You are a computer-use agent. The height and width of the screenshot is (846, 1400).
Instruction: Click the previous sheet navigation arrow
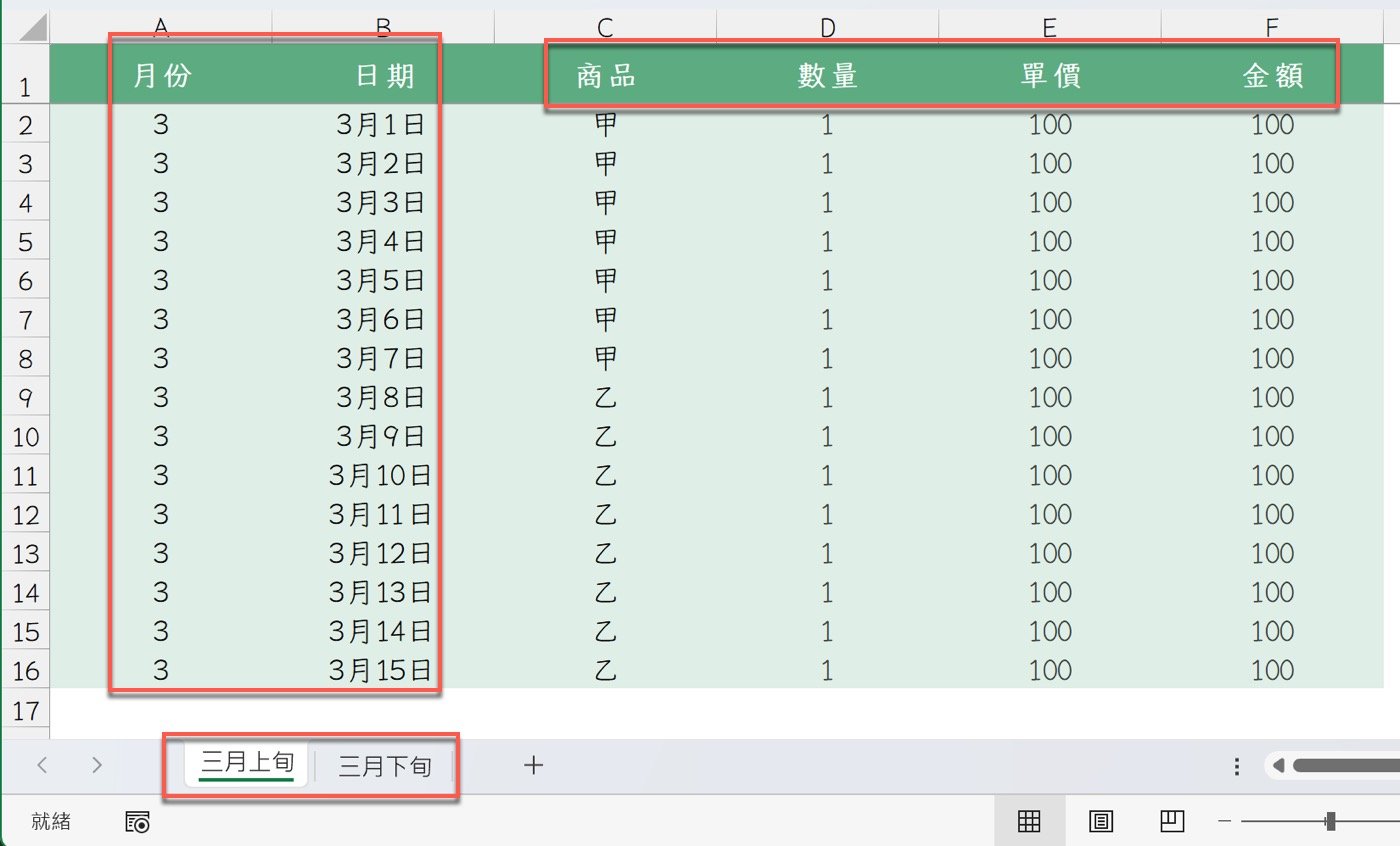coord(42,766)
